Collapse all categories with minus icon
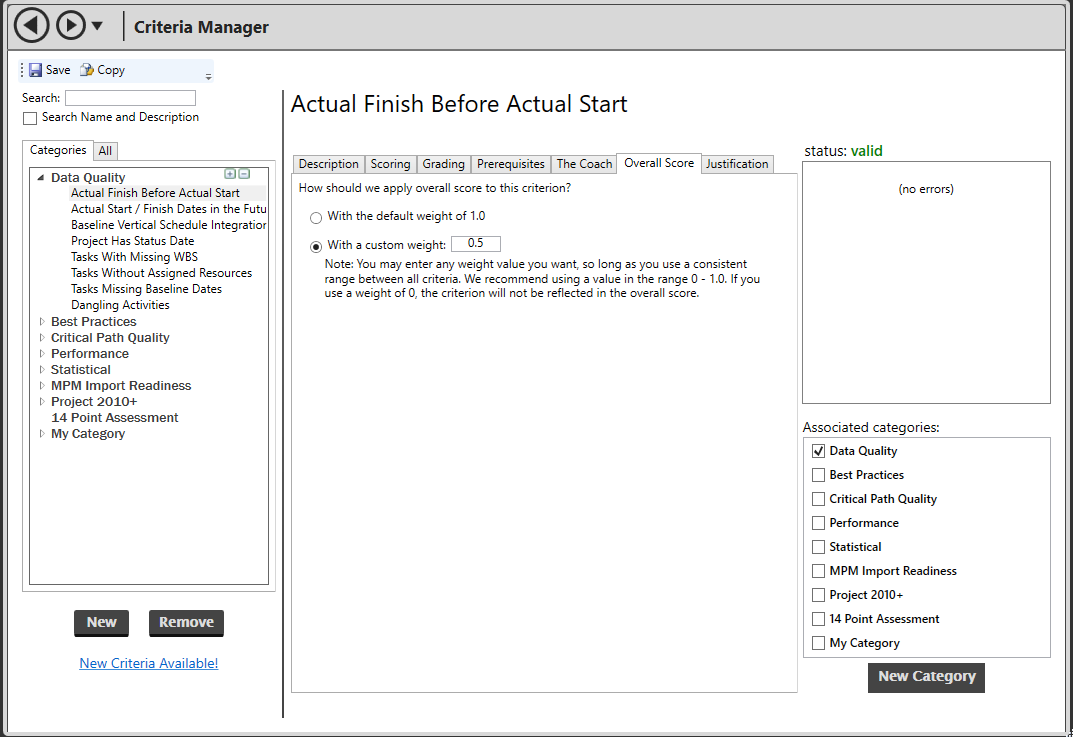 pos(244,174)
